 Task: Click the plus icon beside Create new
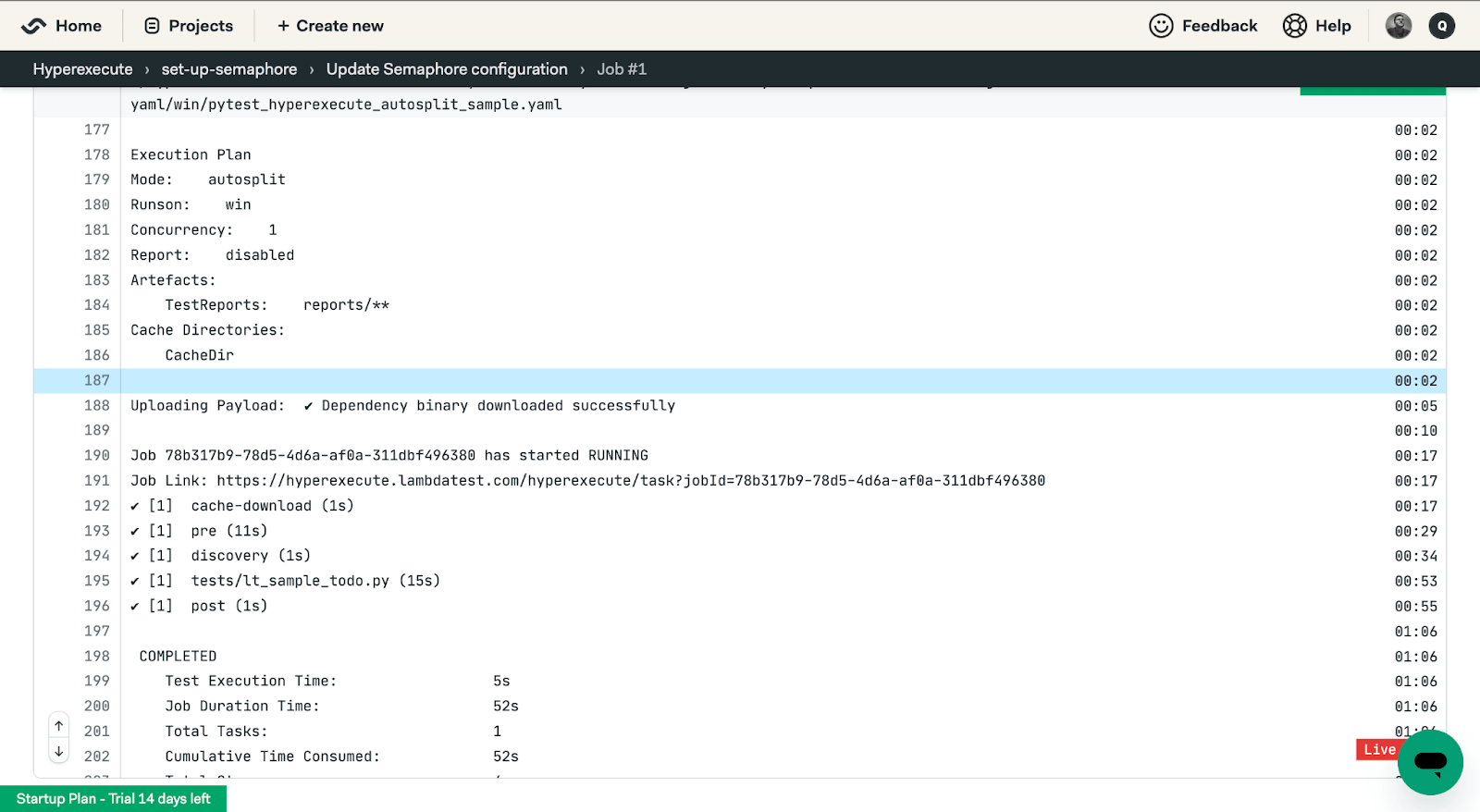284,26
